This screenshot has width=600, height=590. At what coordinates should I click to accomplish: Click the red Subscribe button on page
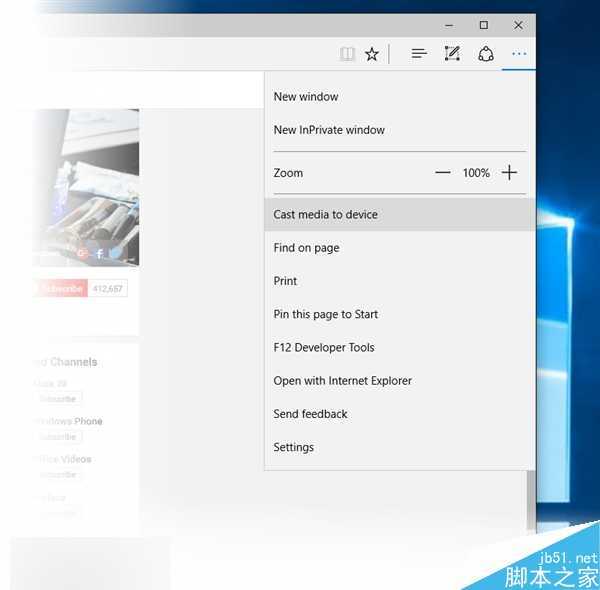coord(61,288)
